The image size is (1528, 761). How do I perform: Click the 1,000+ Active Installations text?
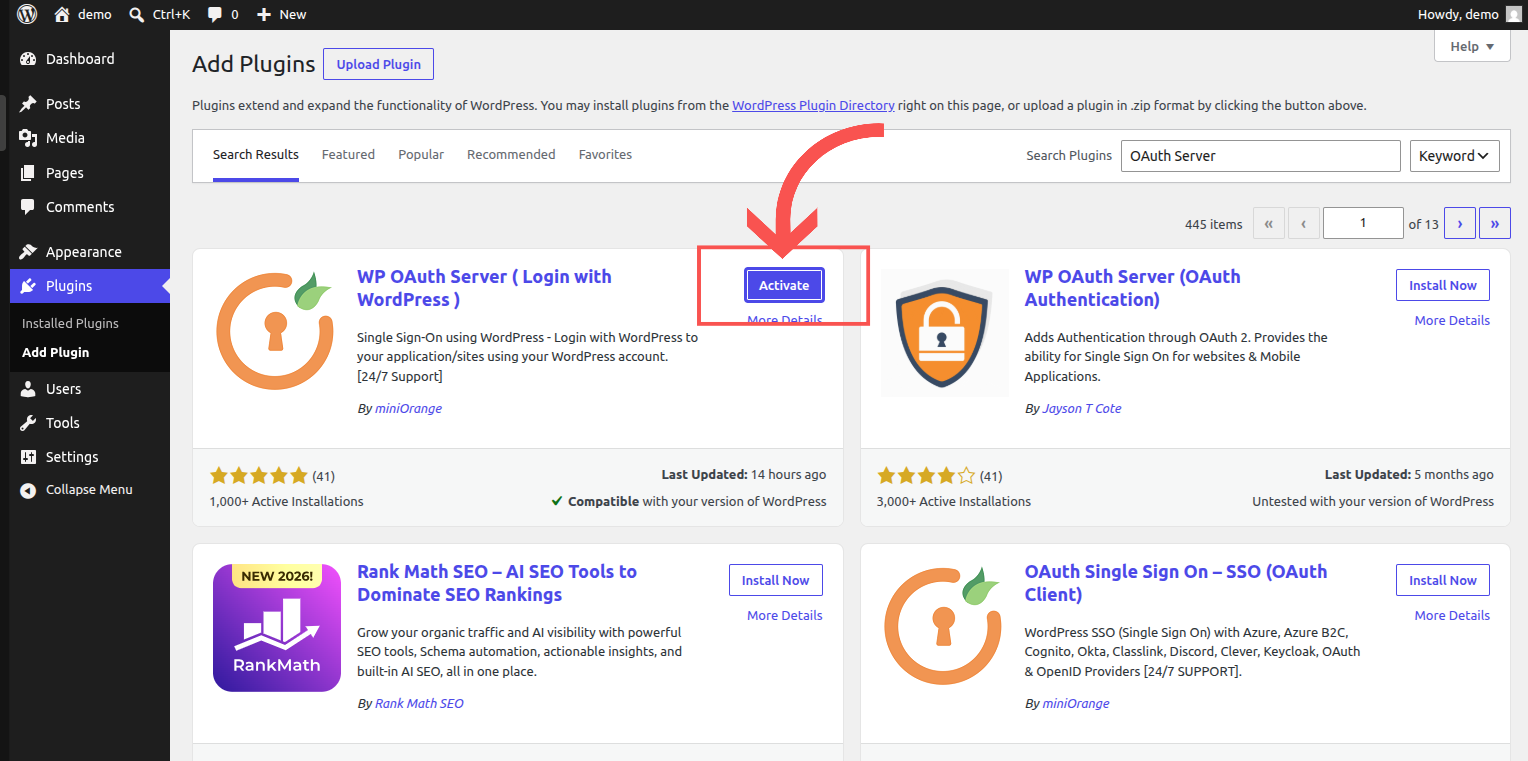click(x=286, y=501)
